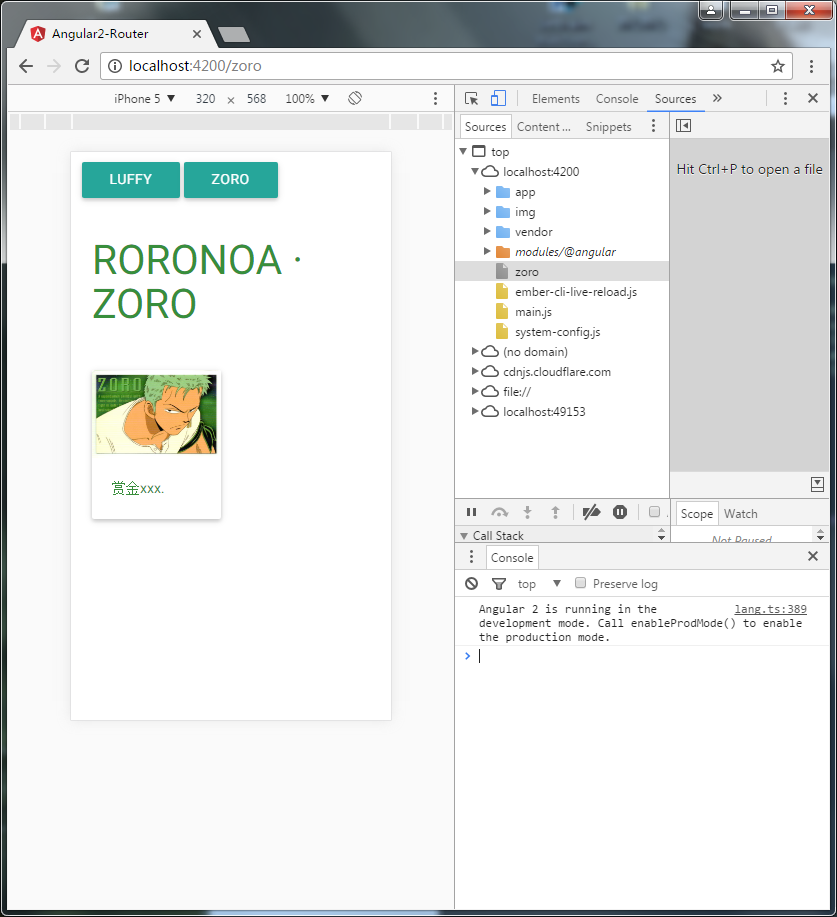Screen dimensions: 837x917
Task: Click the console filter funnel icon
Action: coord(499,584)
